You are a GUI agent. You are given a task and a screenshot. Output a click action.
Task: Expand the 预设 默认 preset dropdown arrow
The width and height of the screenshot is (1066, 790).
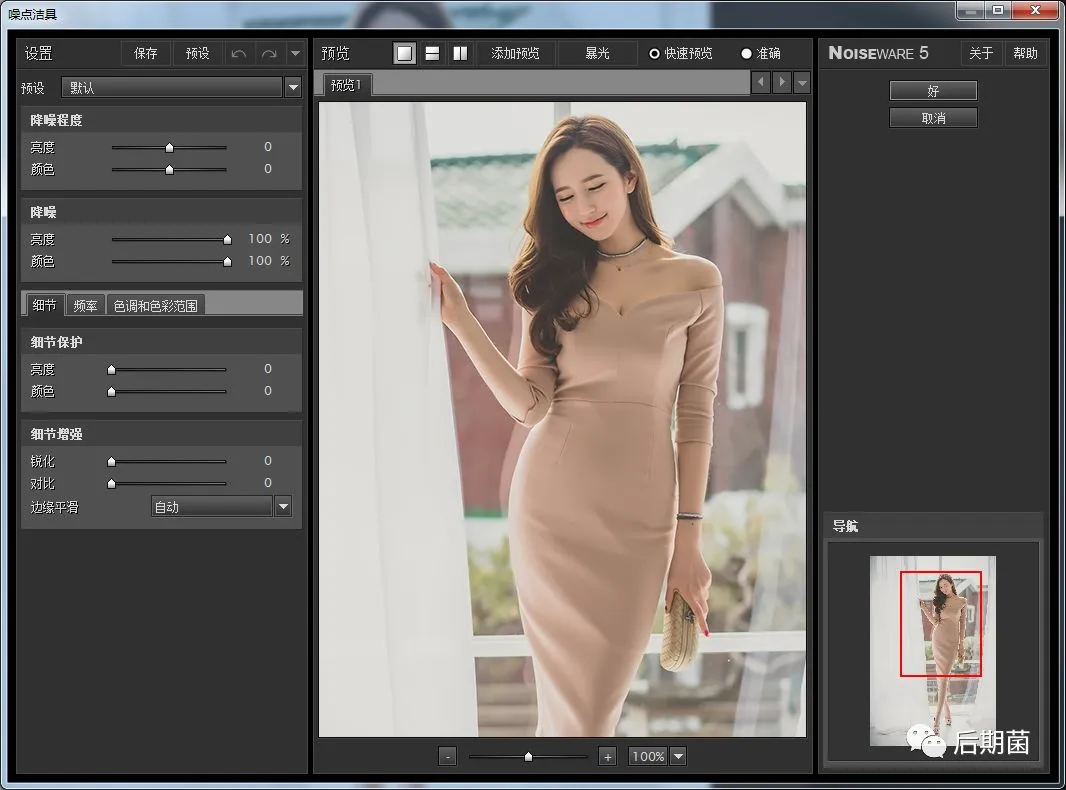pyautogui.click(x=293, y=88)
